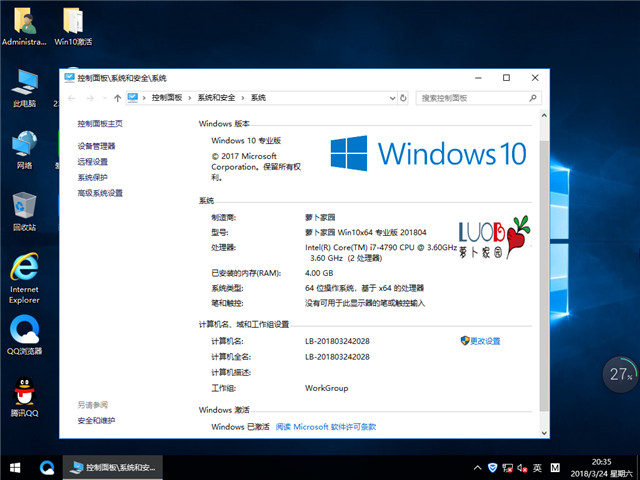Click the Windows 10 专业版 text

click(246, 141)
